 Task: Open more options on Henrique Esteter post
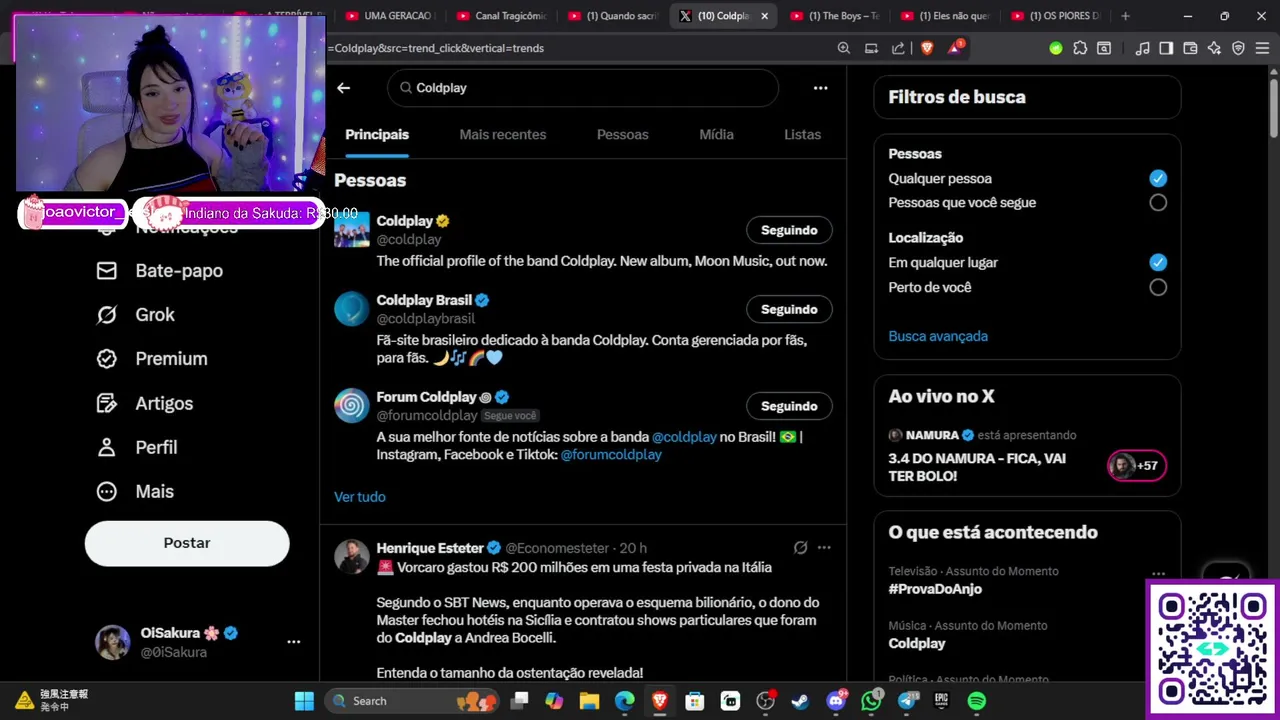(x=824, y=548)
